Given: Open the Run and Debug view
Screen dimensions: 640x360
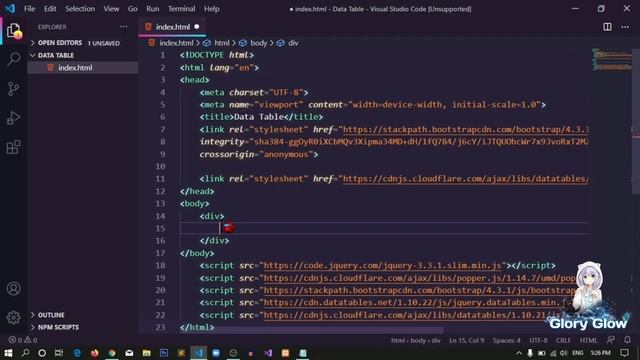Looking at the screenshot, I should tap(13, 118).
